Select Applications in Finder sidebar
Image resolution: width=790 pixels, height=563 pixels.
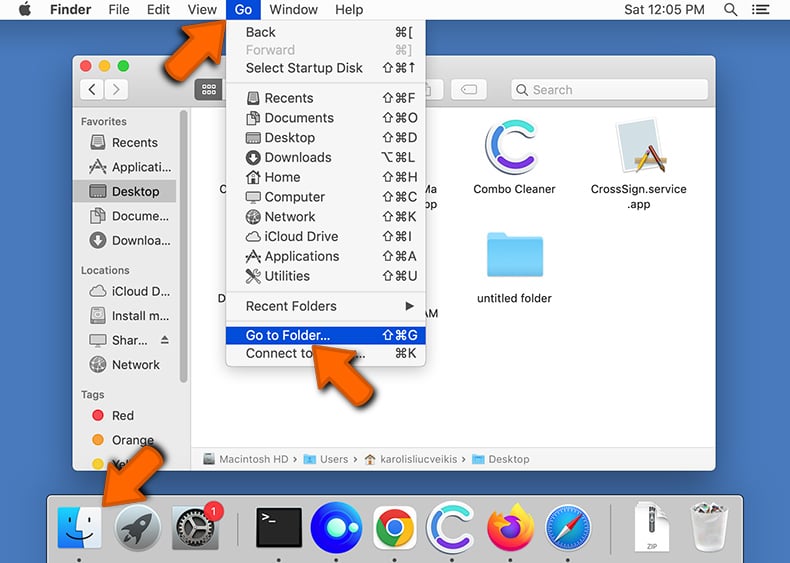click(124, 167)
